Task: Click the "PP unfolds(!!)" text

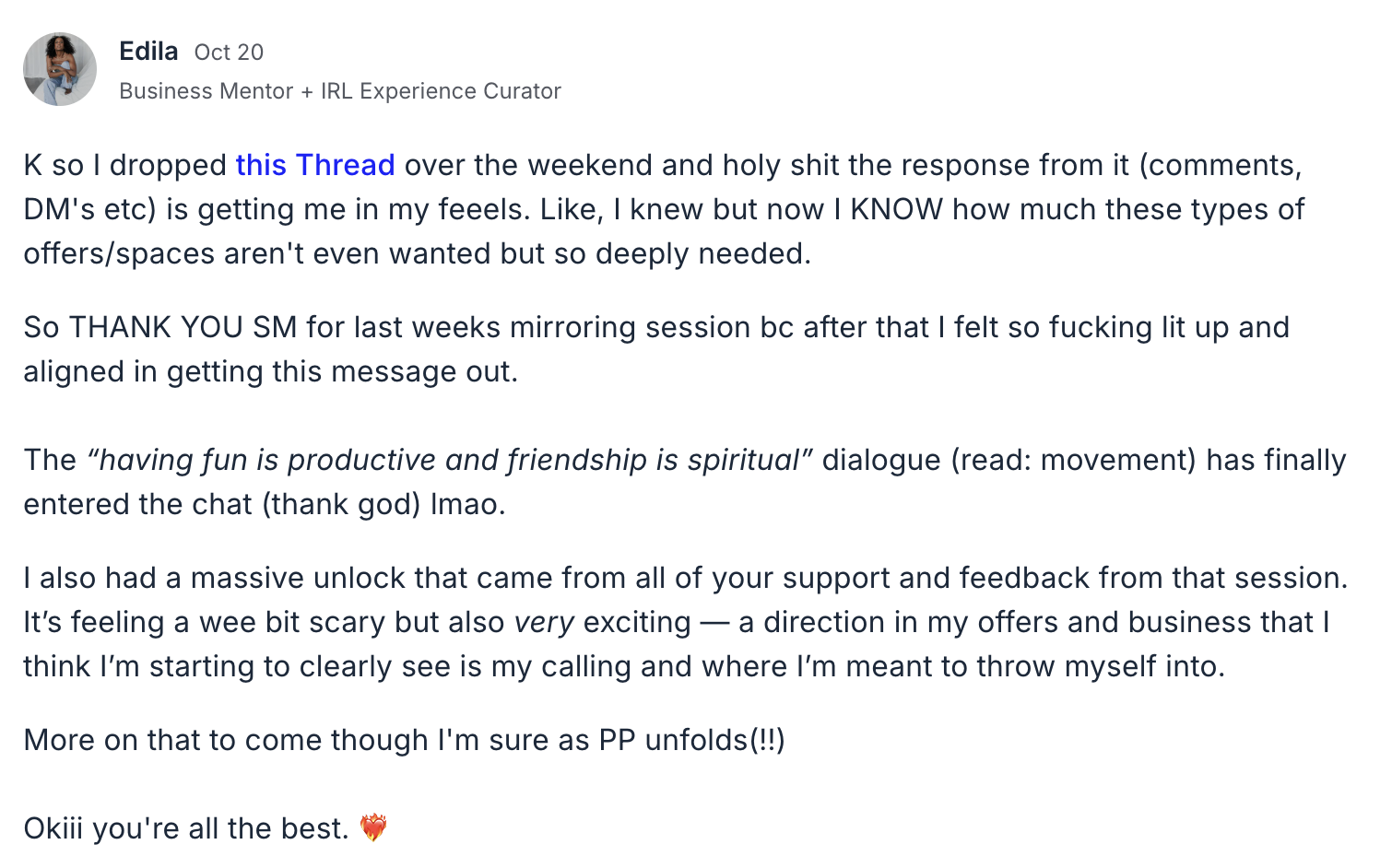Action: point(691,740)
